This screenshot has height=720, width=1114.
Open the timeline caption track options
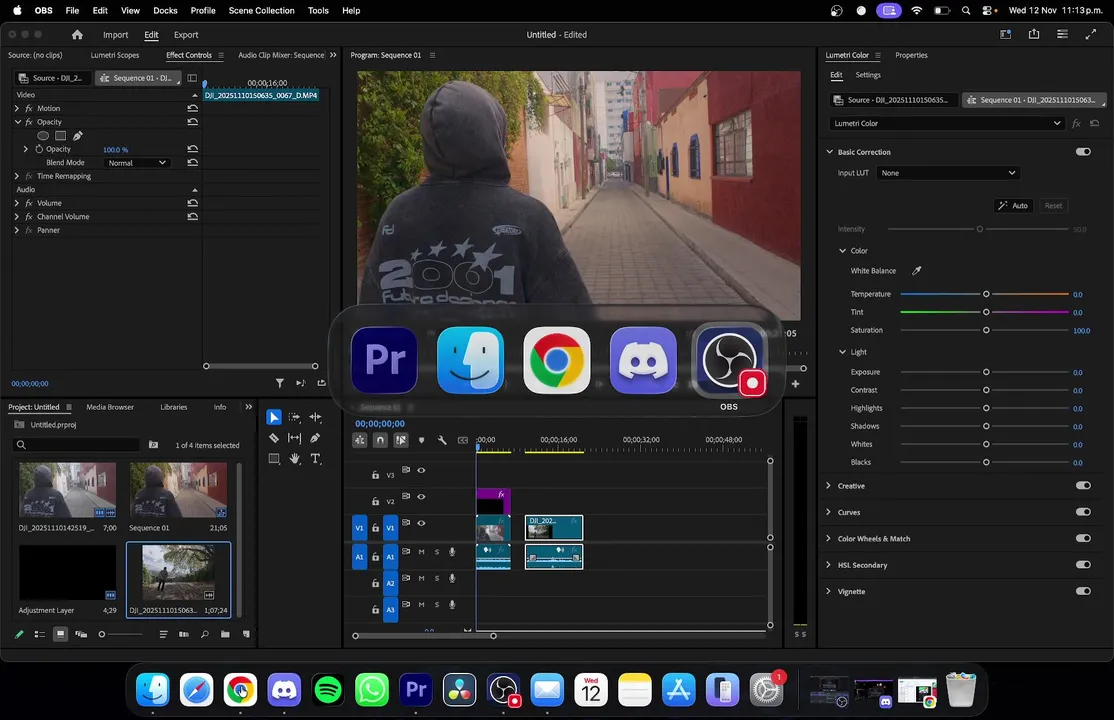point(463,440)
